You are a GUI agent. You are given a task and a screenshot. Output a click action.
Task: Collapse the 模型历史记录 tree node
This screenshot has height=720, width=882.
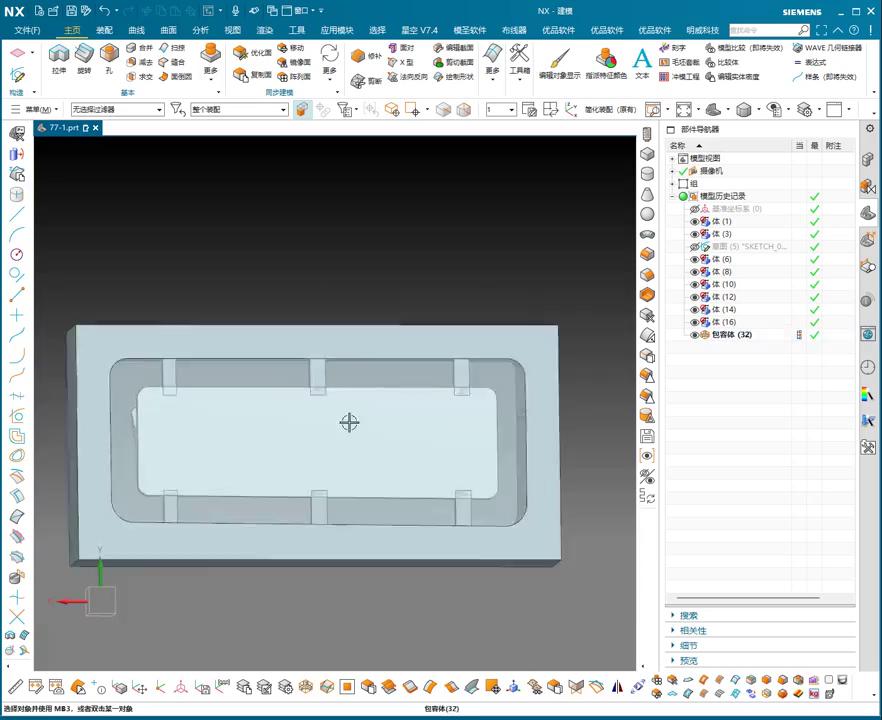pyautogui.click(x=672, y=196)
